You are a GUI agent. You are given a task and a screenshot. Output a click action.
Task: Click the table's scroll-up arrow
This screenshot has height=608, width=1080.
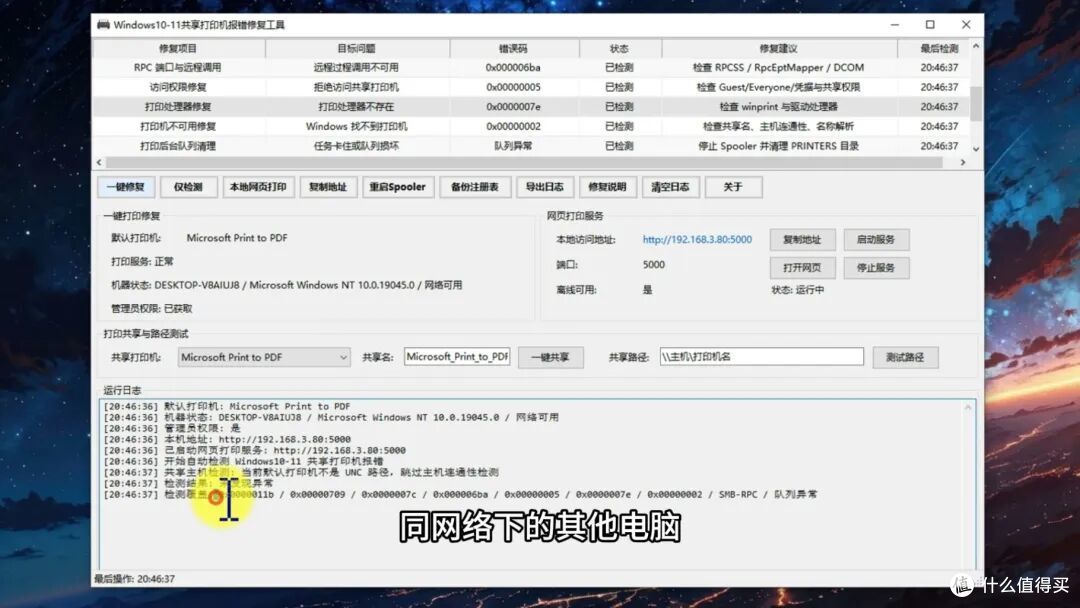pyautogui.click(x=975, y=47)
